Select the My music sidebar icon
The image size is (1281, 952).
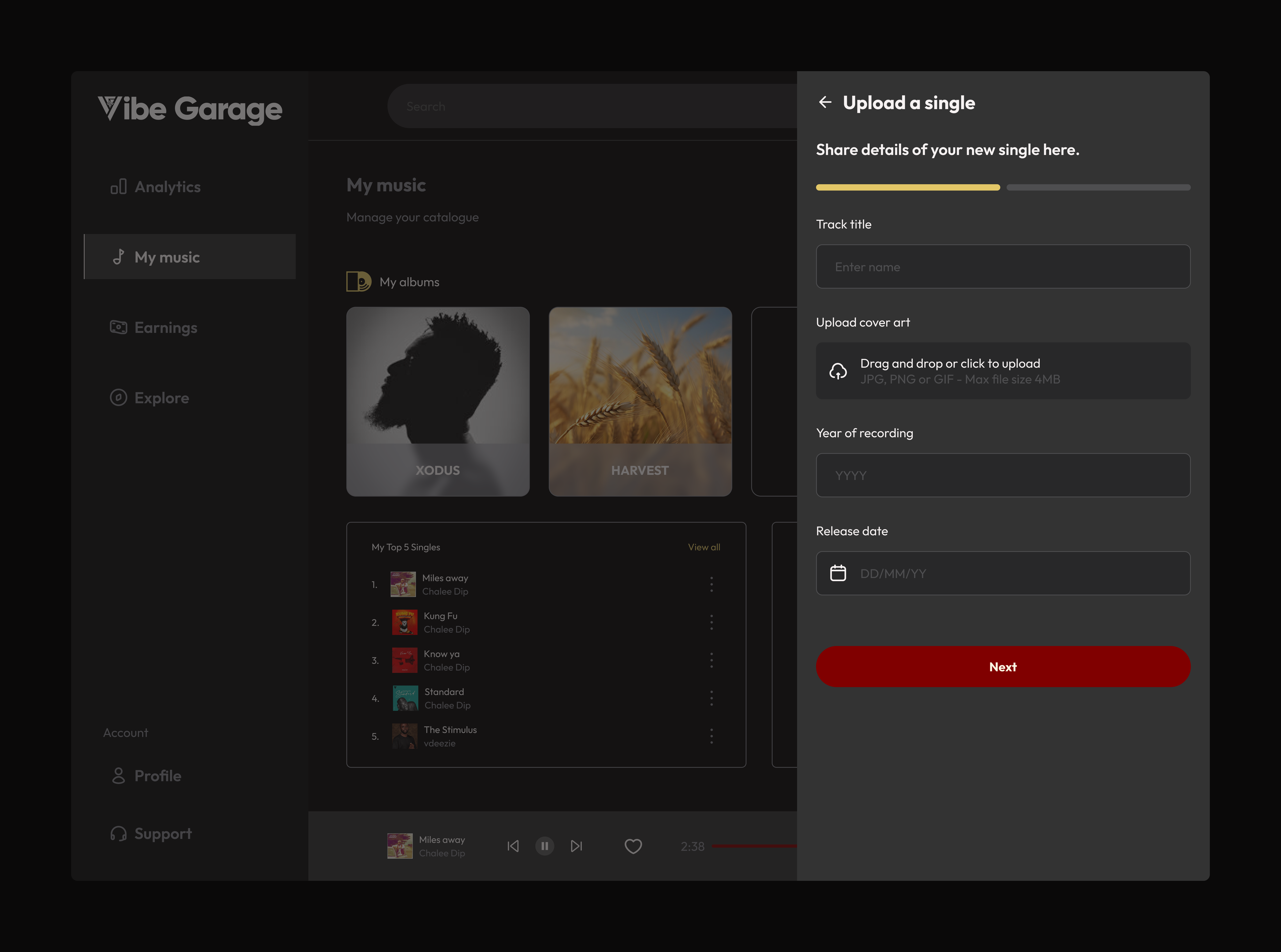click(x=119, y=257)
